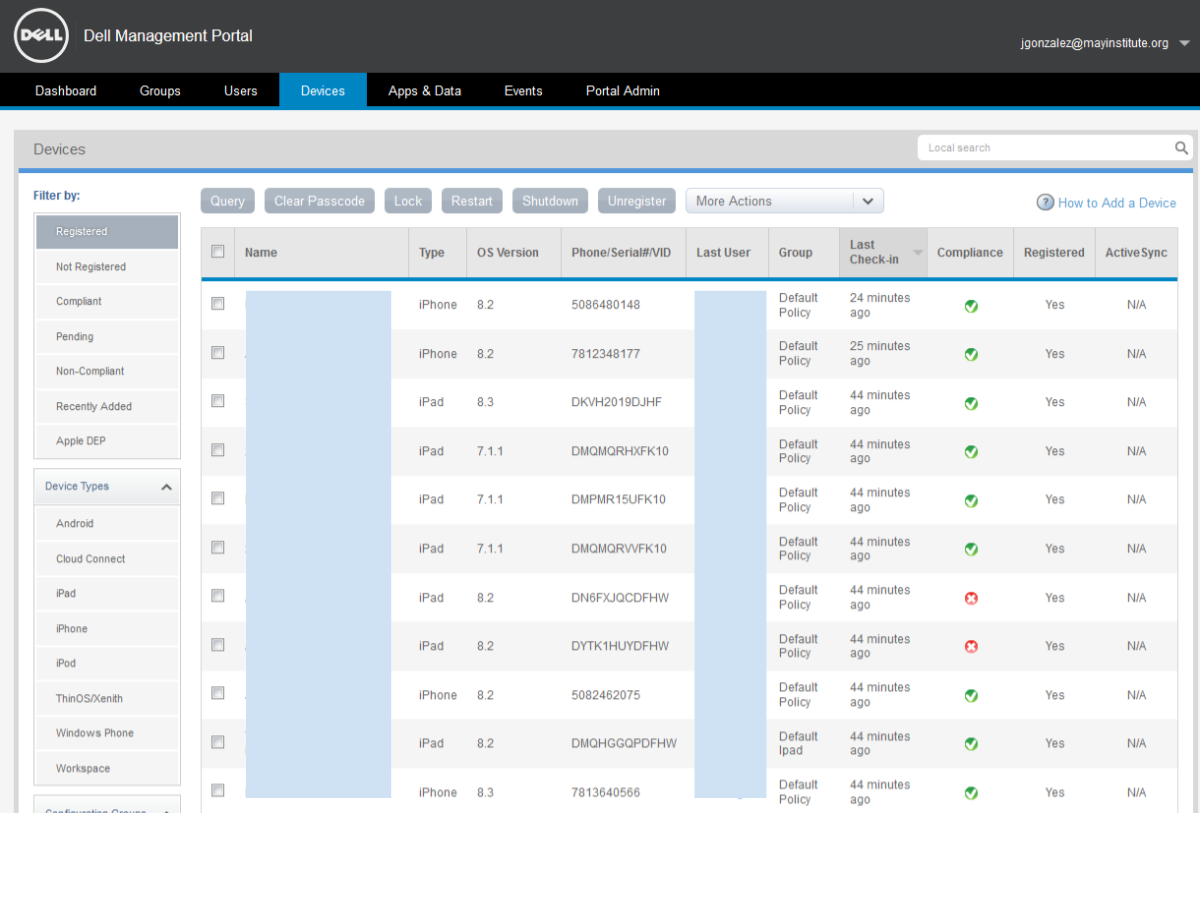The height and width of the screenshot is (900, 1200).
Task: Click the Unregister button
Action: (637, 201)
